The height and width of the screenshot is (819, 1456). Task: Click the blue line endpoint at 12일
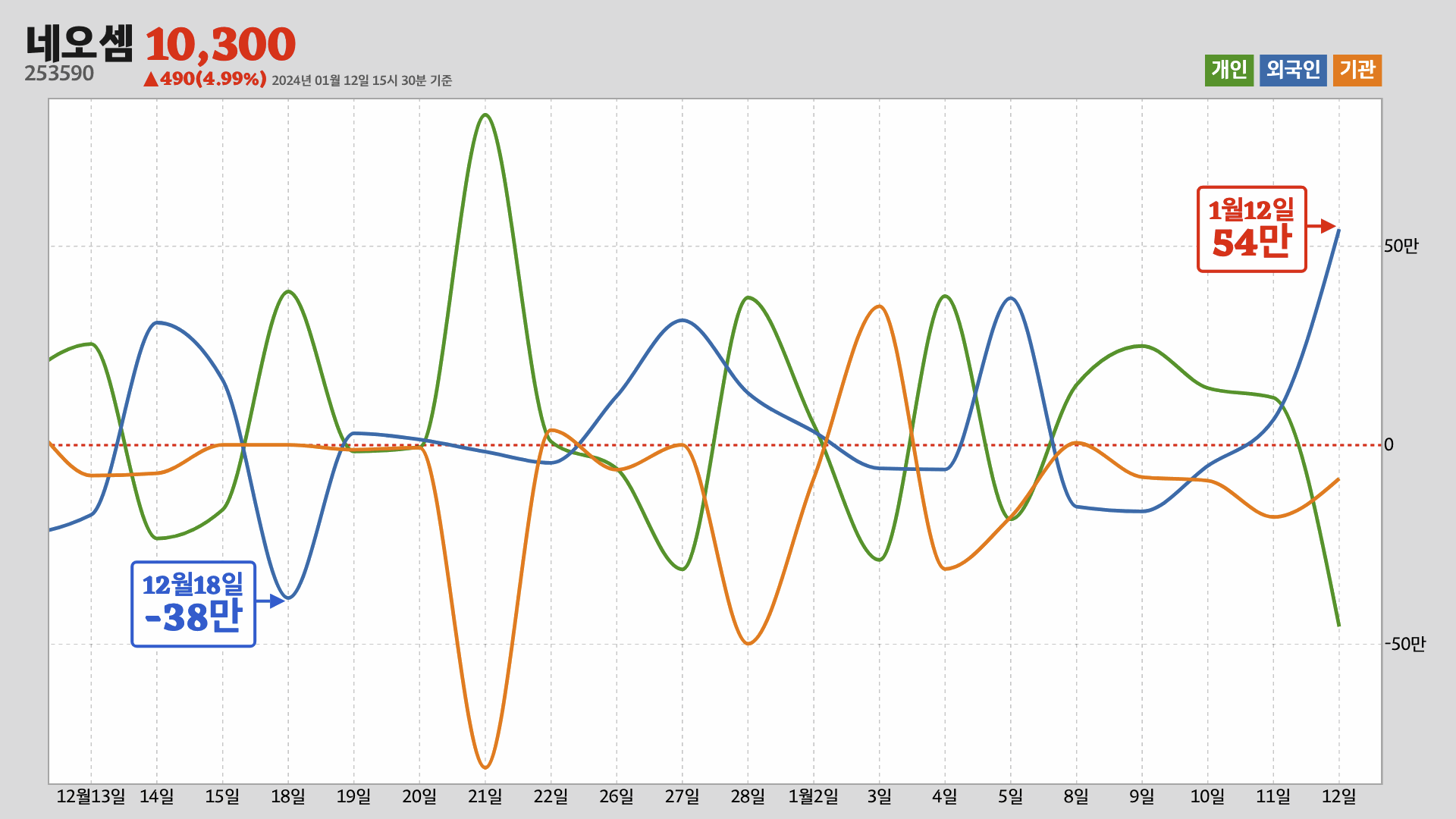(1338, 231)
